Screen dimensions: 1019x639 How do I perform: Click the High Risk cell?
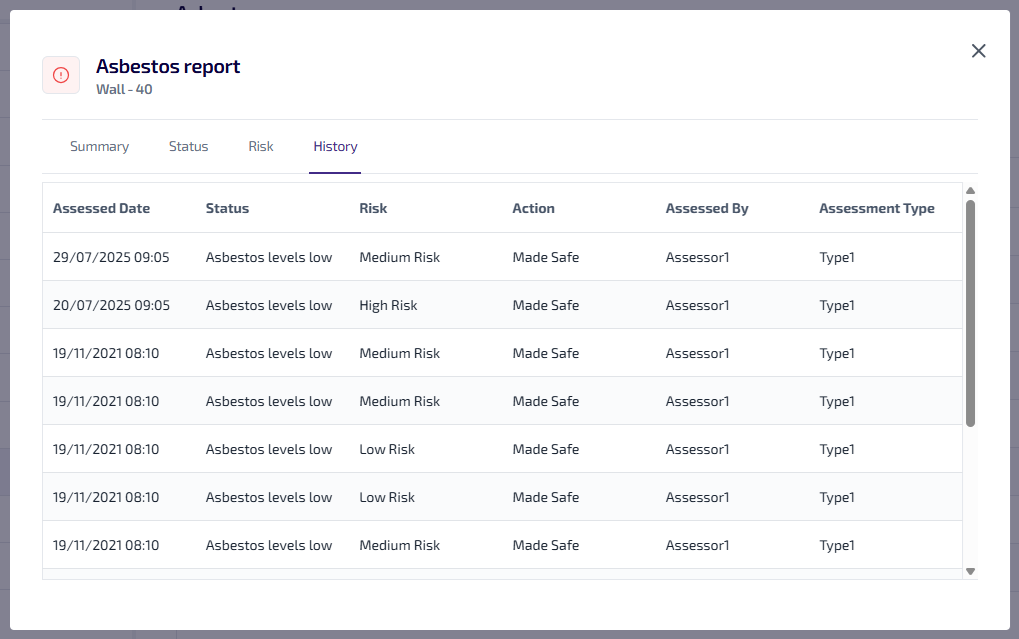pos(388,305)
